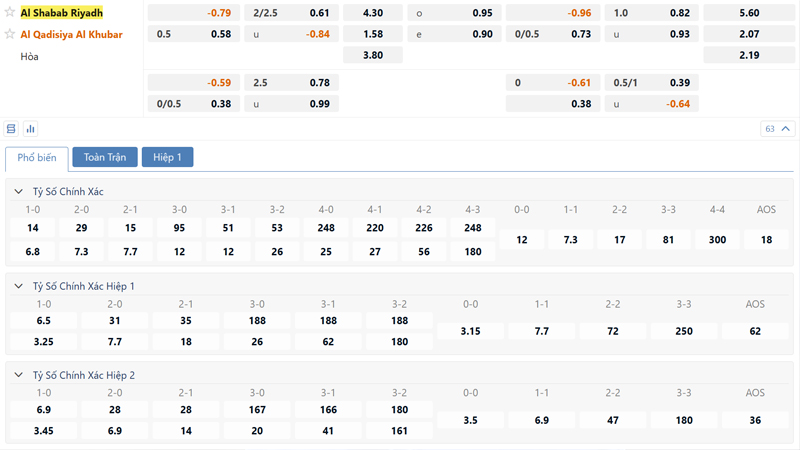Image resolution: width=800 pixels, height=450 pixels.
Task: Select full-time 0-0 correct score odds 12
Action: coord(522,240)
